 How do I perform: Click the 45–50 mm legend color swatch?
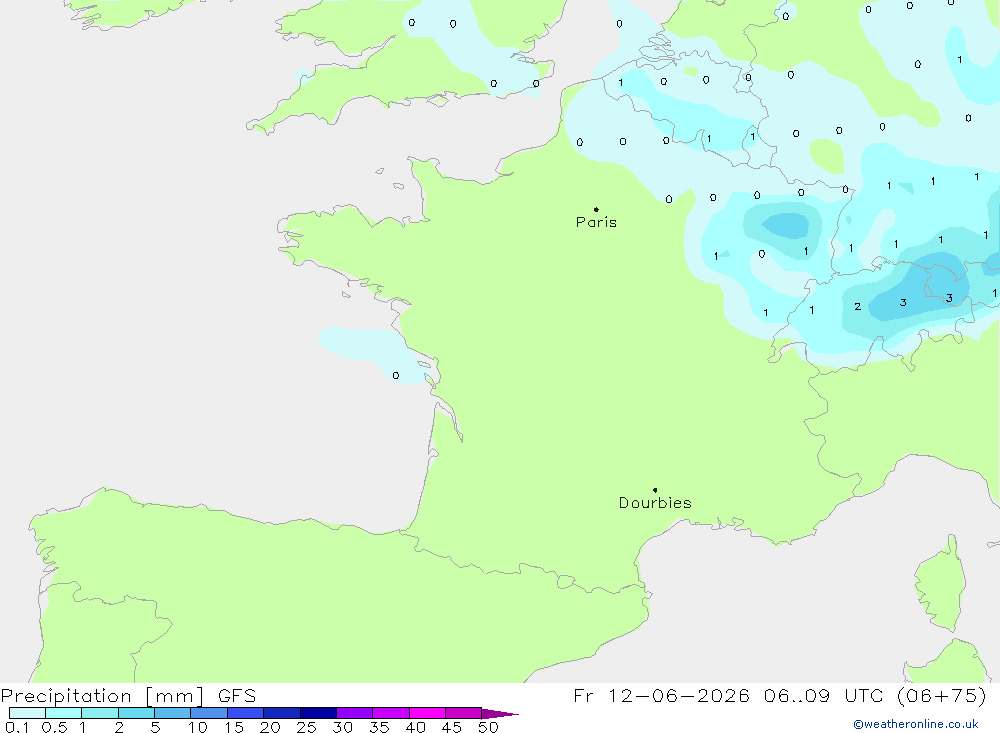coord(464,713)
